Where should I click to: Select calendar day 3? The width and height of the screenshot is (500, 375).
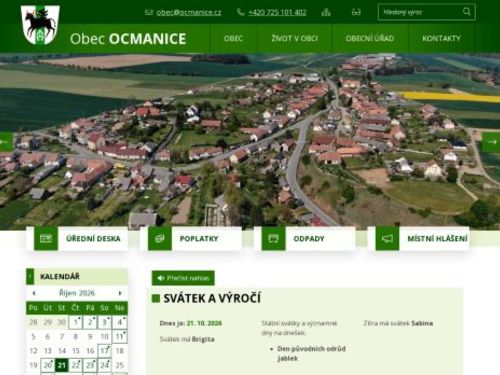click(104, 322)
